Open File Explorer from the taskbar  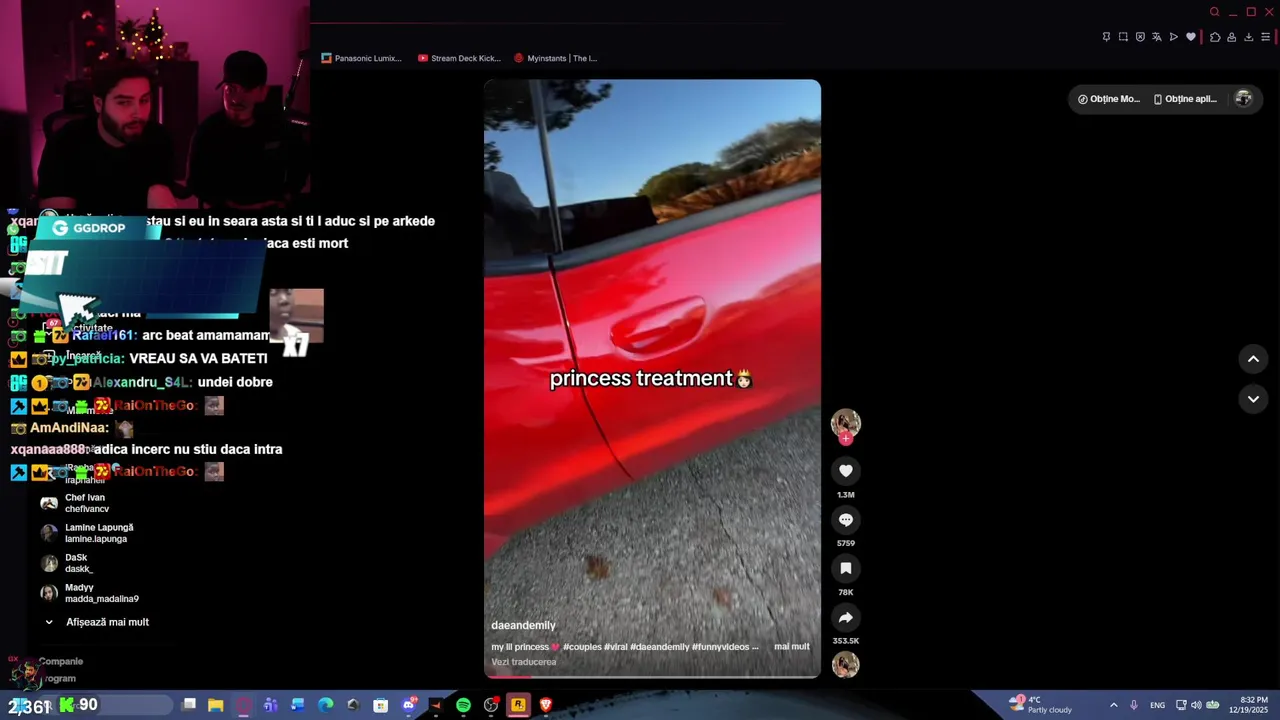pos(216,705)
